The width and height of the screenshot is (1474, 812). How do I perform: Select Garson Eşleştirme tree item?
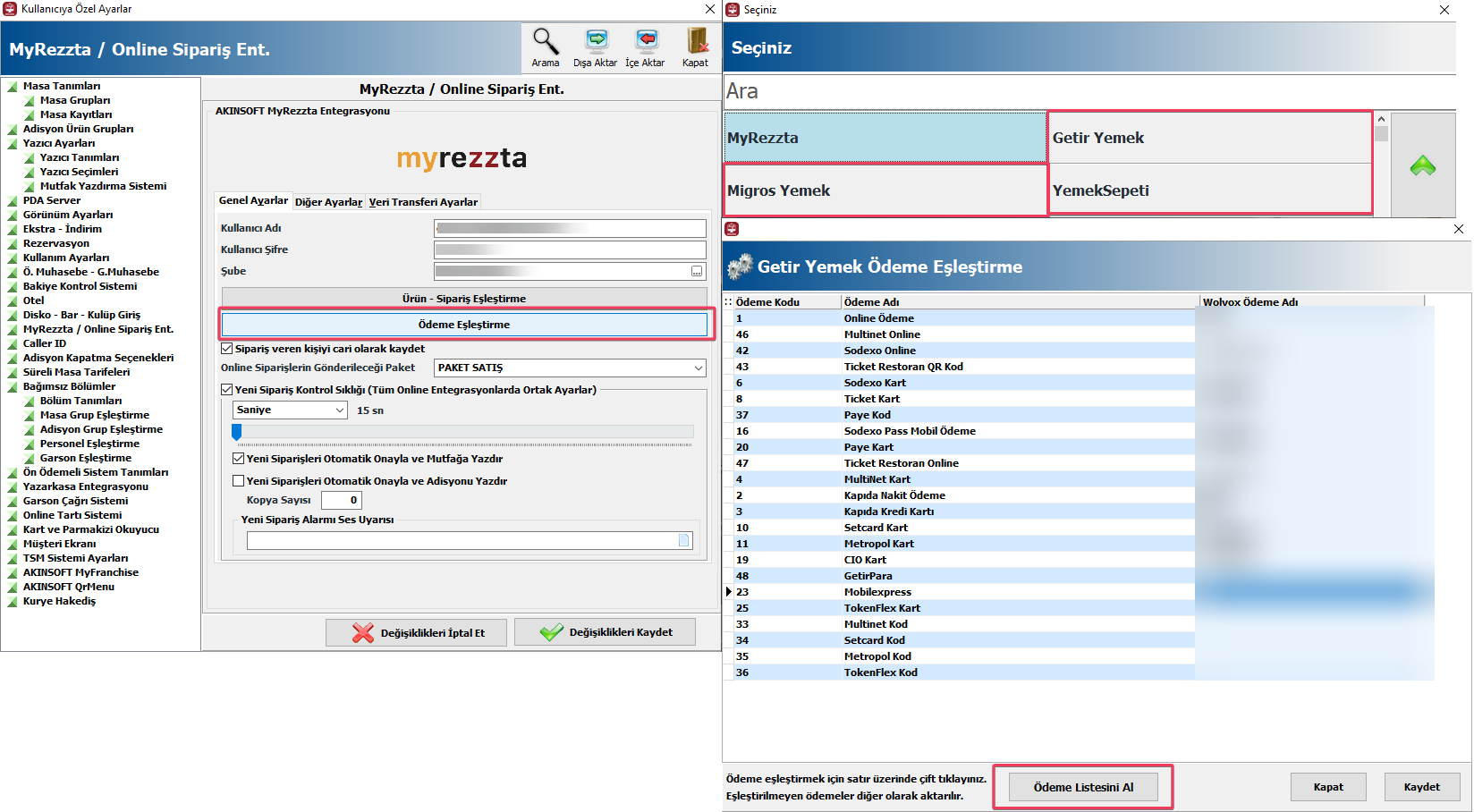coord(86,458)
